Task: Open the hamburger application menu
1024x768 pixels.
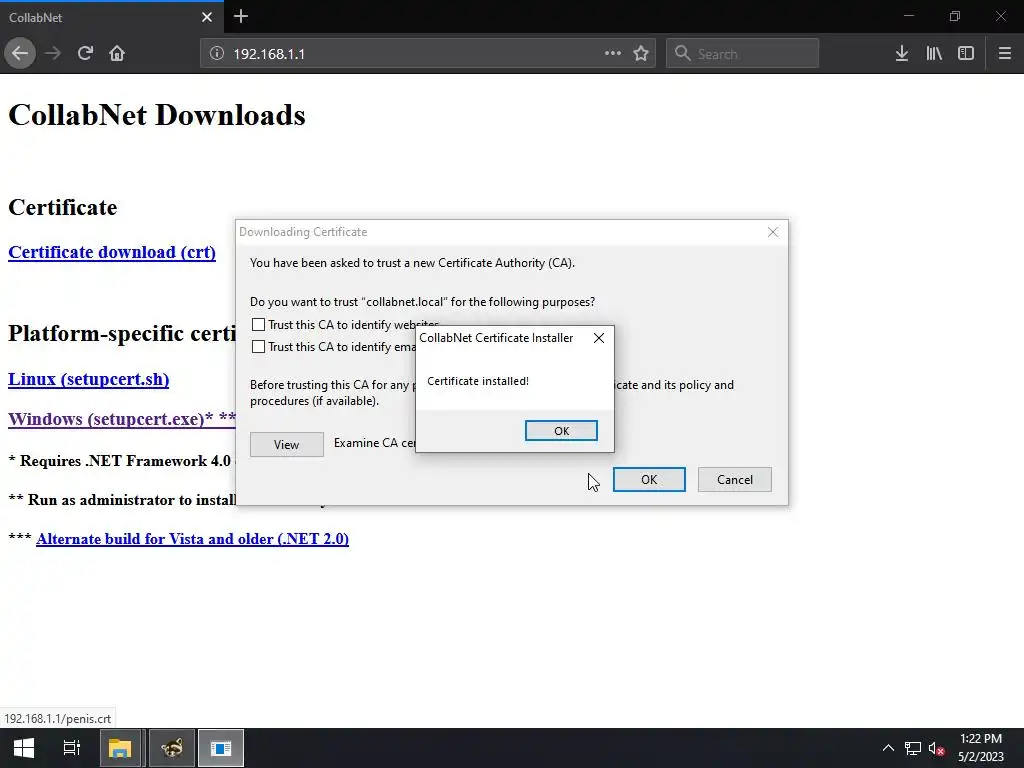Action: point(1004,54)
